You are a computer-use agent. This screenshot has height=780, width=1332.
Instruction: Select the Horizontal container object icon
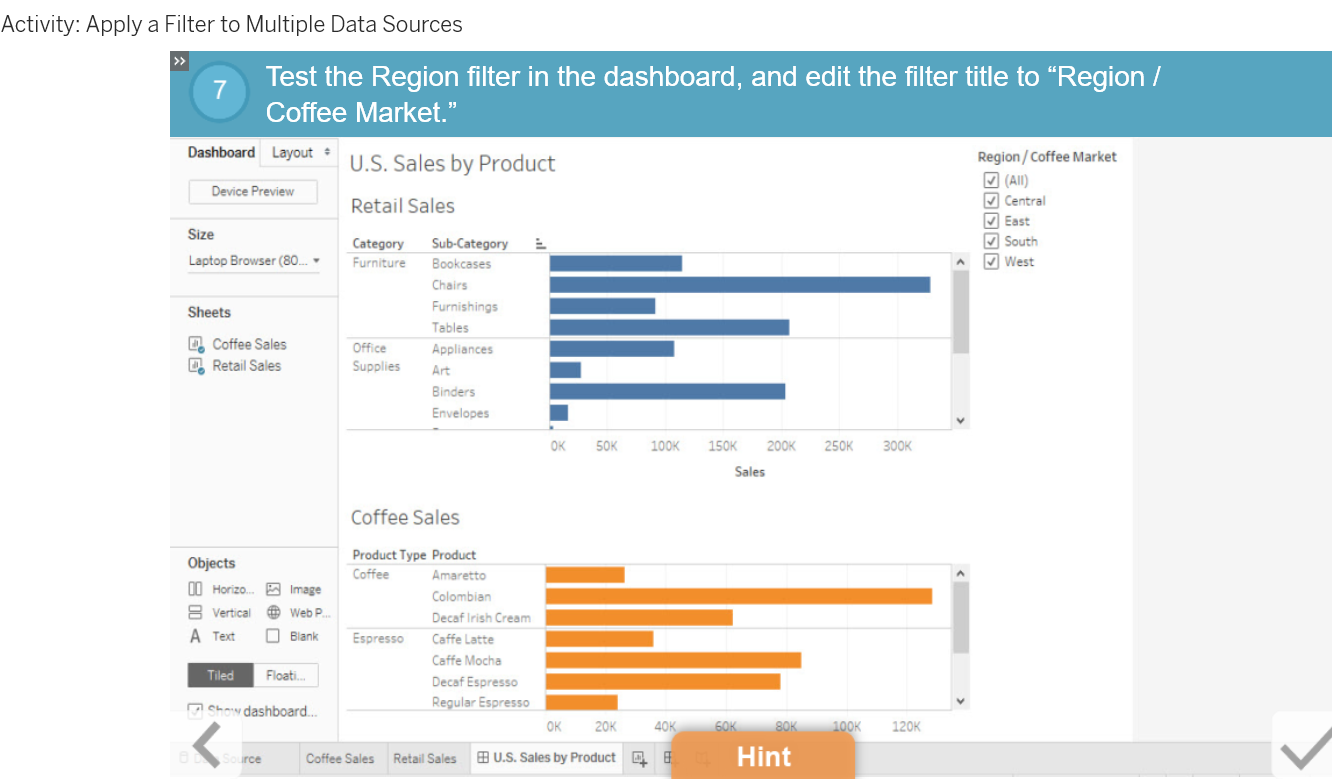196,589
